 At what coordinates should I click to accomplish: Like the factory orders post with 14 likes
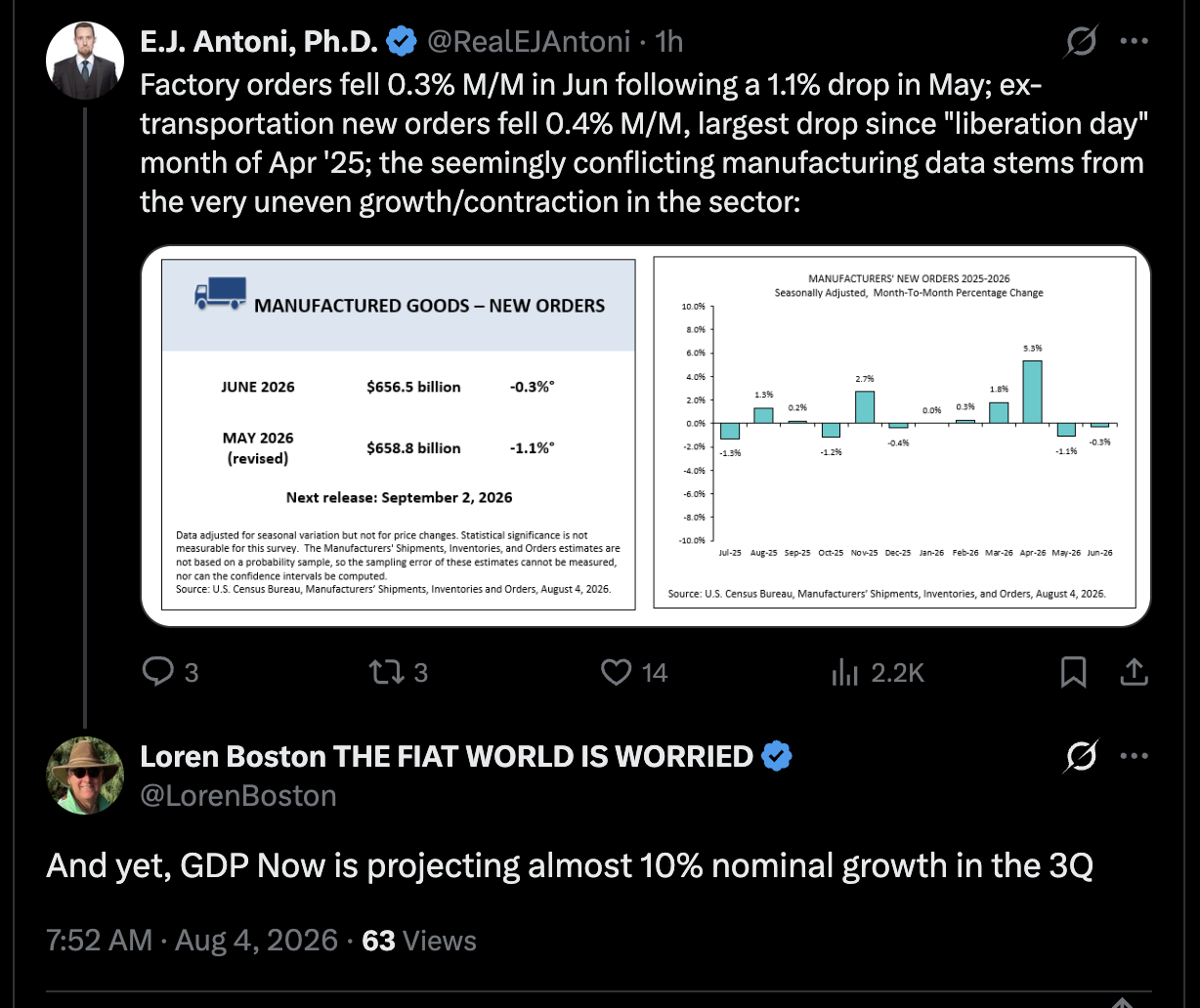pos(616,672)
